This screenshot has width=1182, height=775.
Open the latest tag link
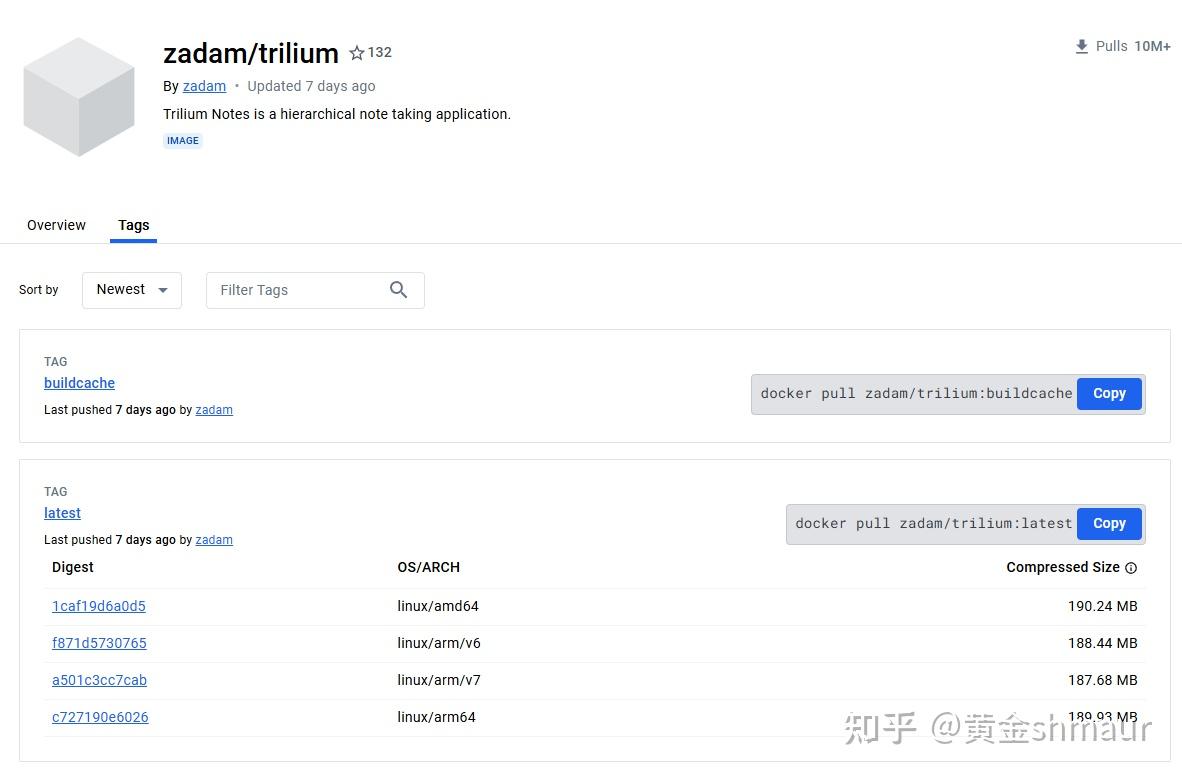[x=62, y=512]
